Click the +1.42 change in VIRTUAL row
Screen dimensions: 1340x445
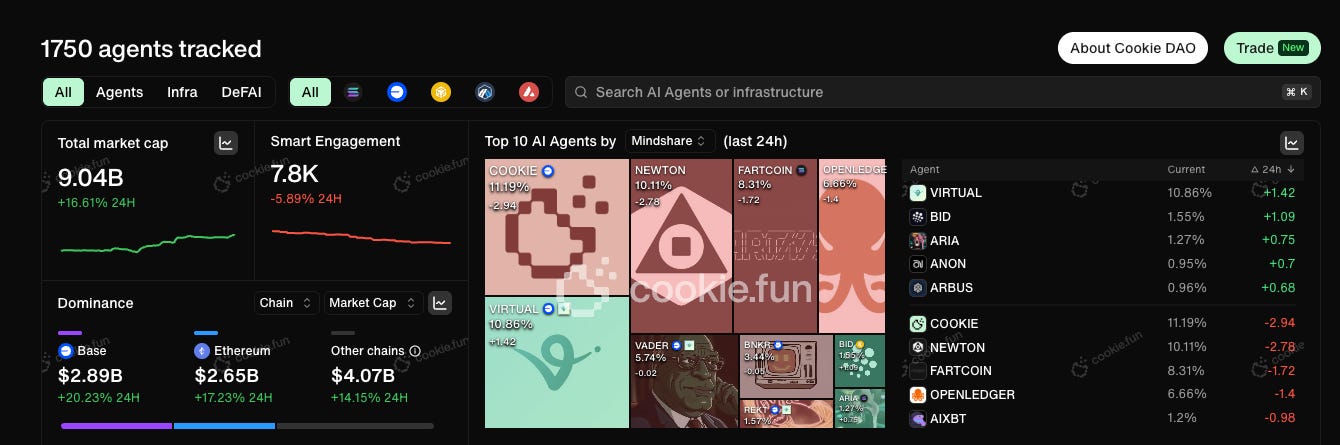tap(1279, 192)
